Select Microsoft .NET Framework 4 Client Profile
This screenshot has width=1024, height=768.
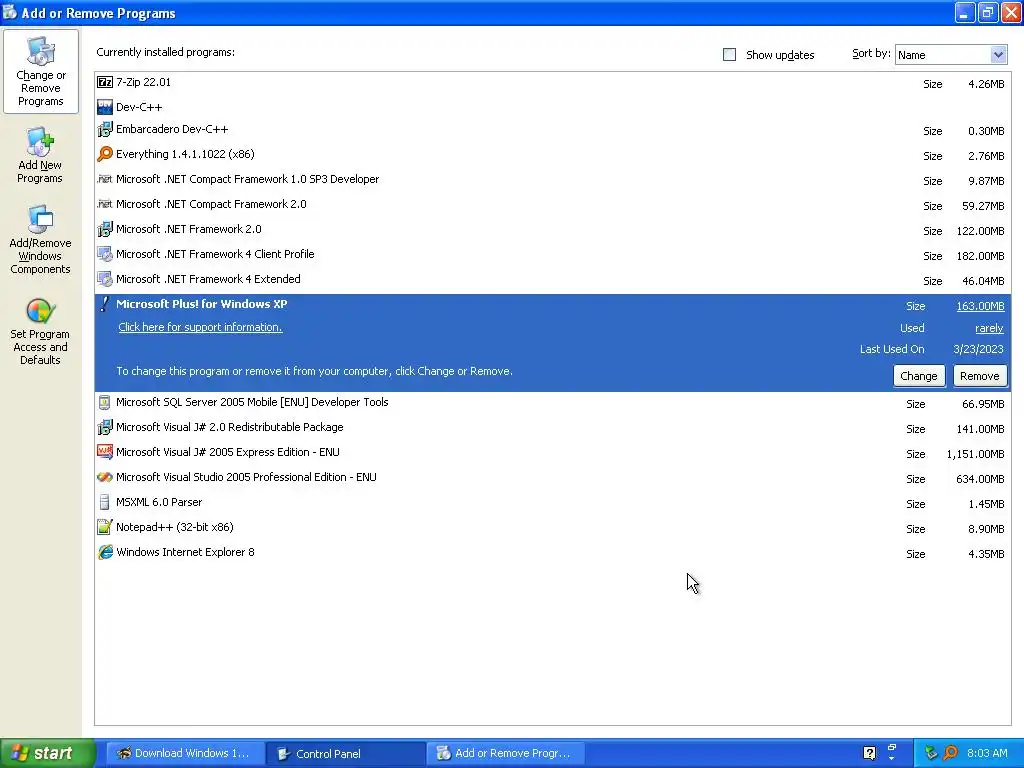(x=552, y=255)
